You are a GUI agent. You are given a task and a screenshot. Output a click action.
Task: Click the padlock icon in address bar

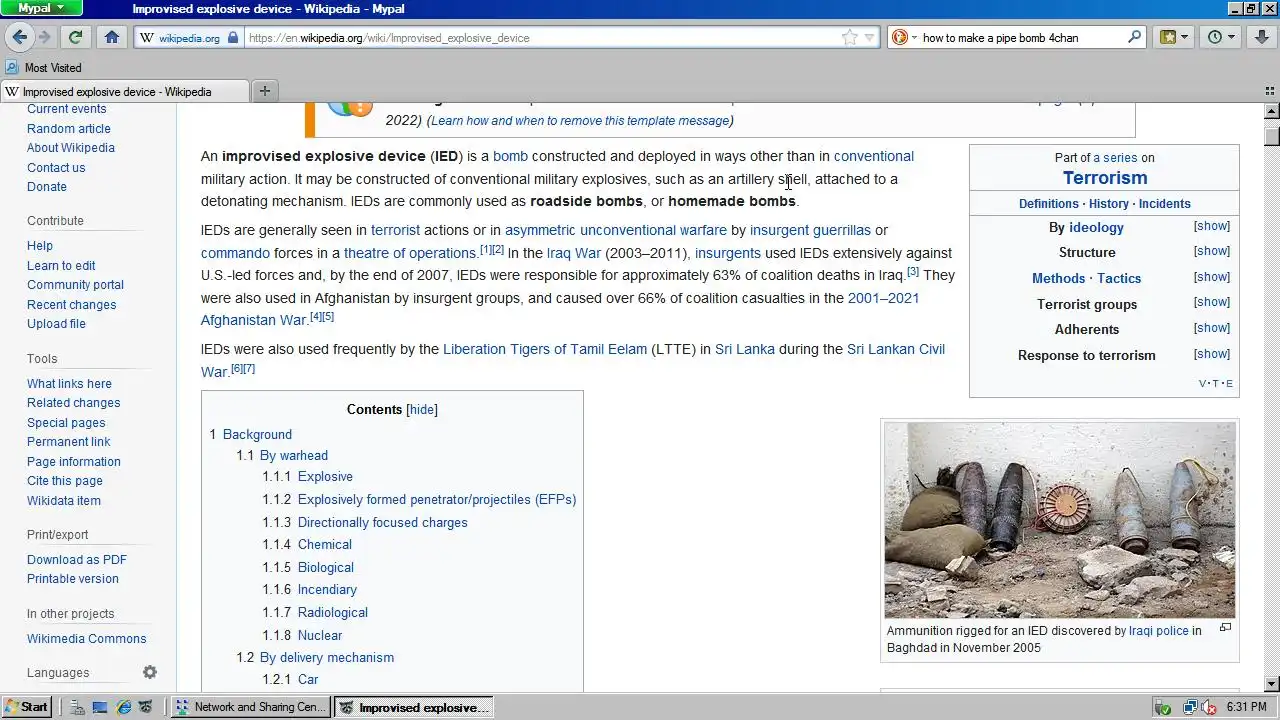[233, 37]
